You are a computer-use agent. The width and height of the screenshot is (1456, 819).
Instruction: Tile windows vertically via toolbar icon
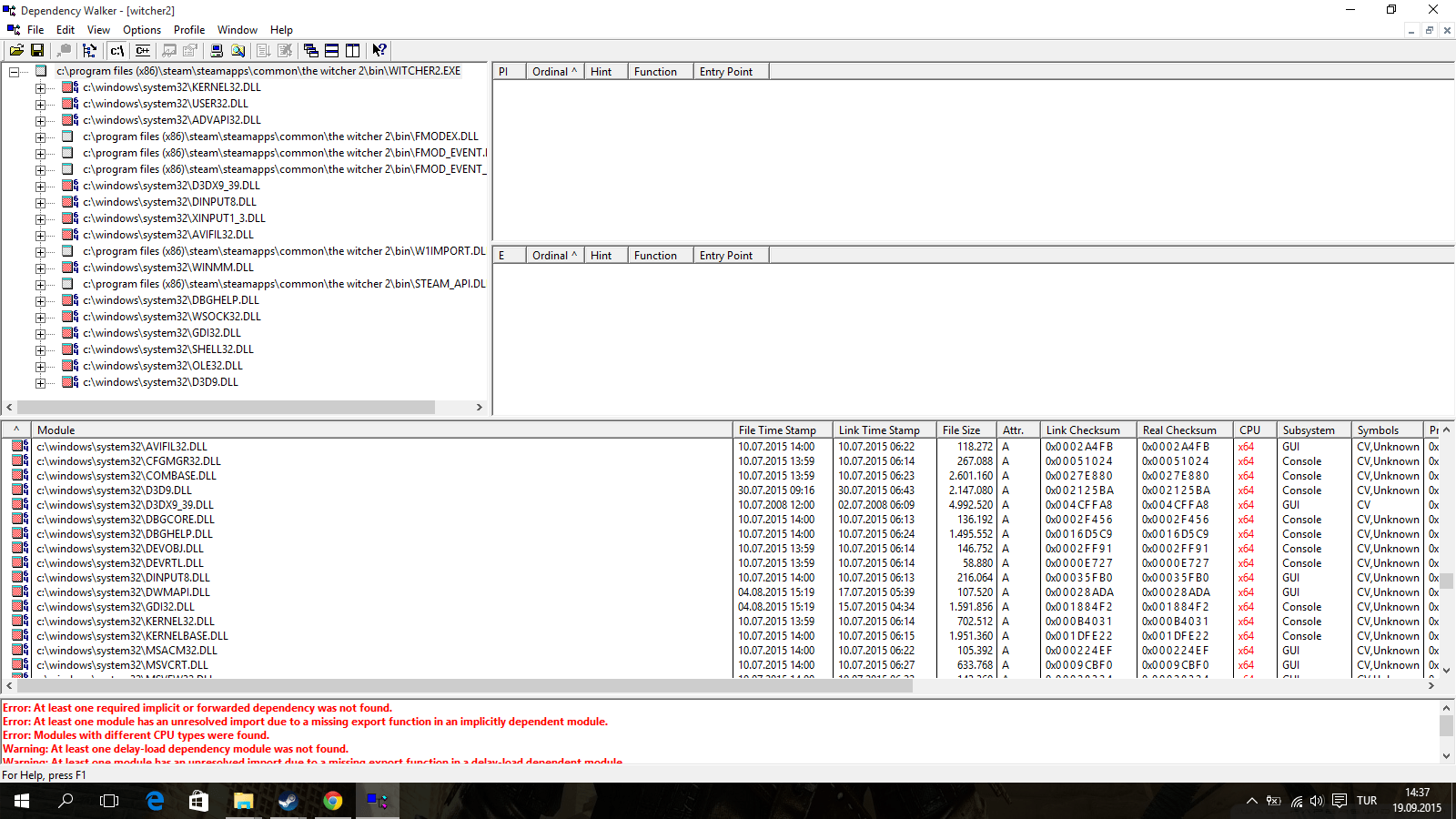353,51
